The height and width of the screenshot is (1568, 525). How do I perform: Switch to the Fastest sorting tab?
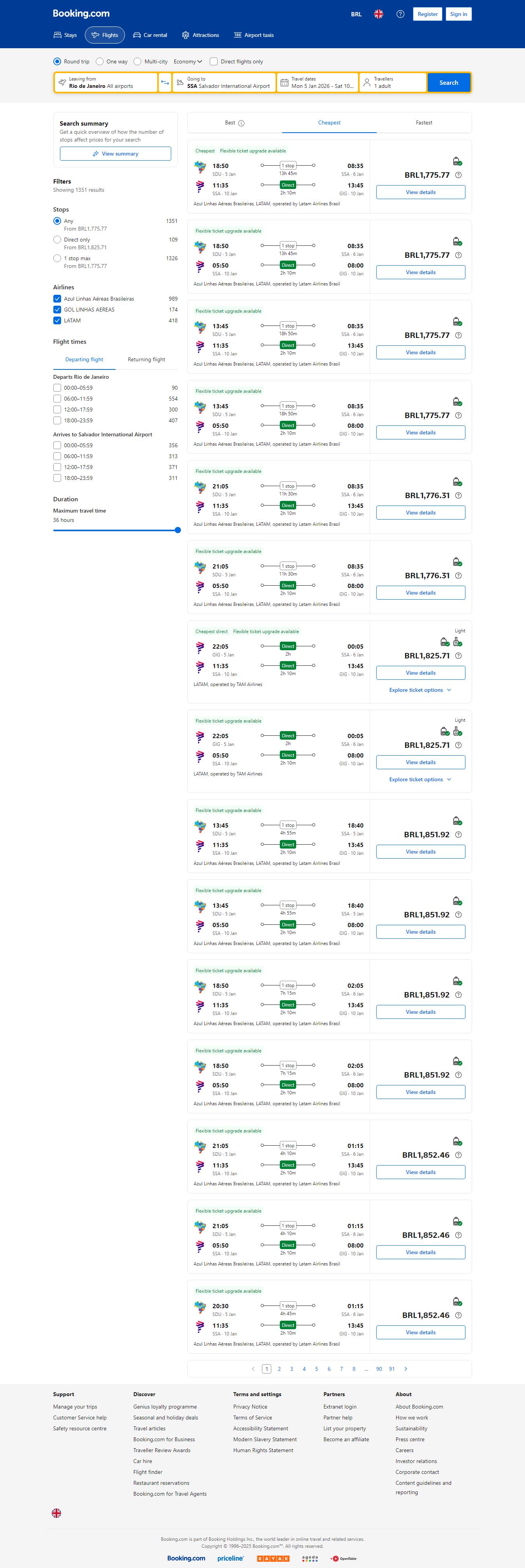pos(424,123)
